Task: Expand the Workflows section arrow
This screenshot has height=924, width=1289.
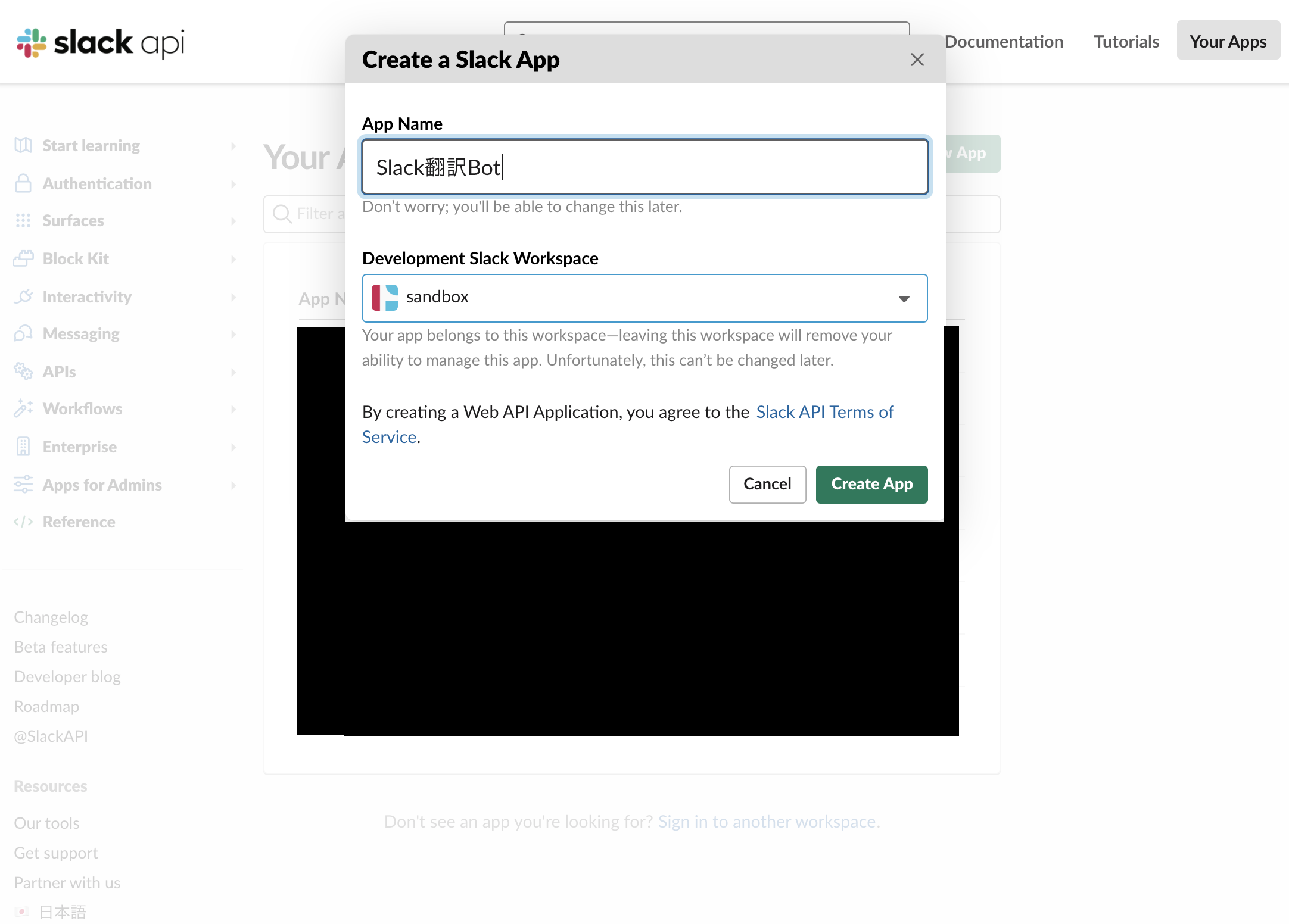Action: [233, 409]
